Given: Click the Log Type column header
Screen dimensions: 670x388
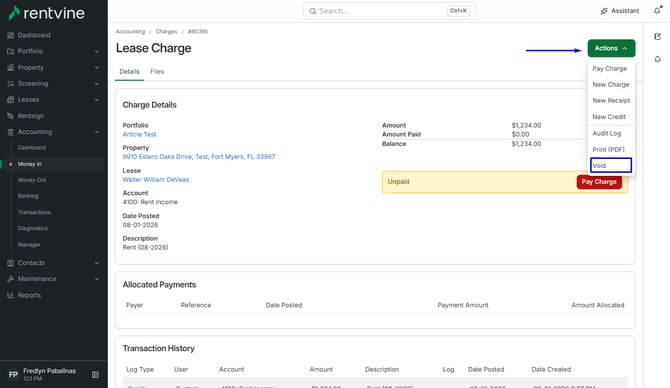Looking at the screenshot, I should [x=140, y=369].
